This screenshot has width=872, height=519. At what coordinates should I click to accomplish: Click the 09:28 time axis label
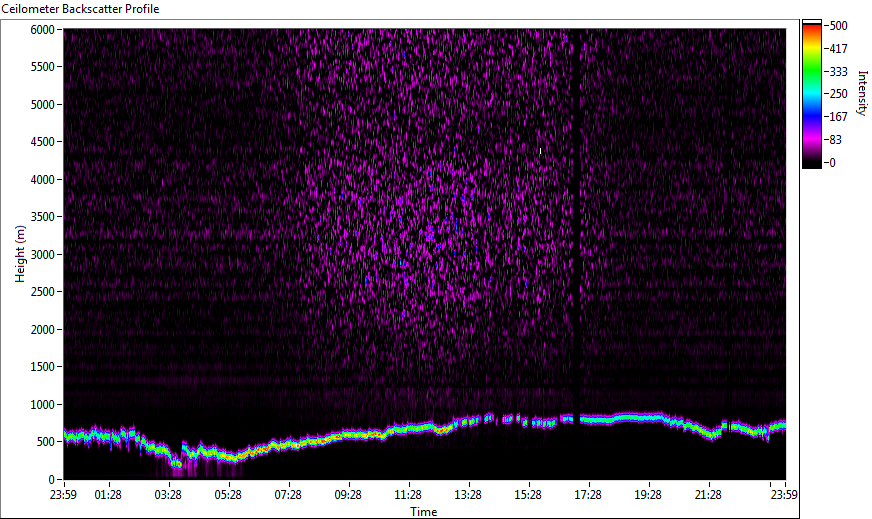point(348,495)
